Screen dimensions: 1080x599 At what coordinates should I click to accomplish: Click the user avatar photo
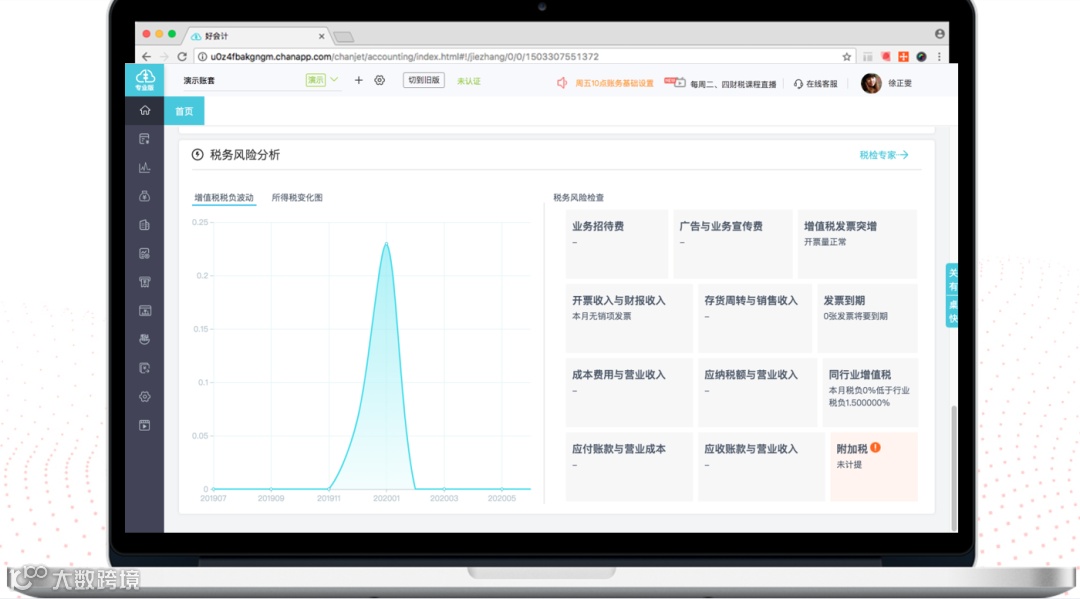click(x=871, y=83)
